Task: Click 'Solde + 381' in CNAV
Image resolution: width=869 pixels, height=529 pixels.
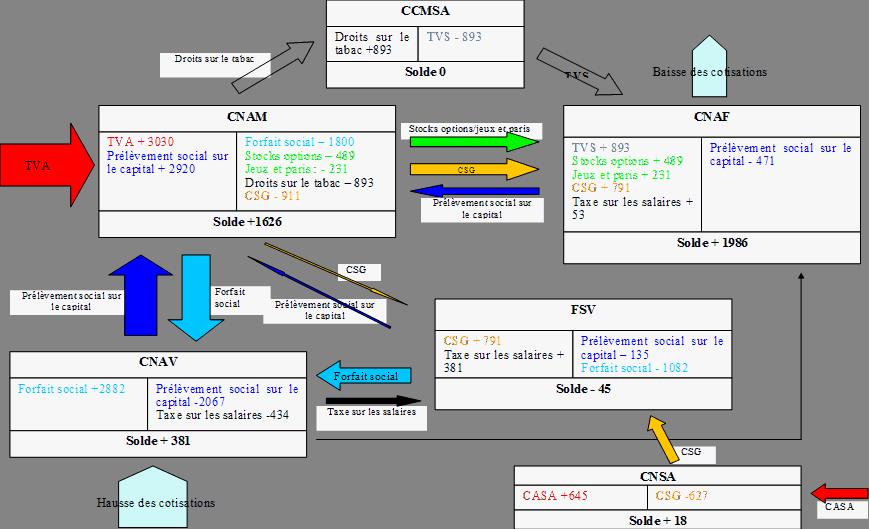Action: 158,441
